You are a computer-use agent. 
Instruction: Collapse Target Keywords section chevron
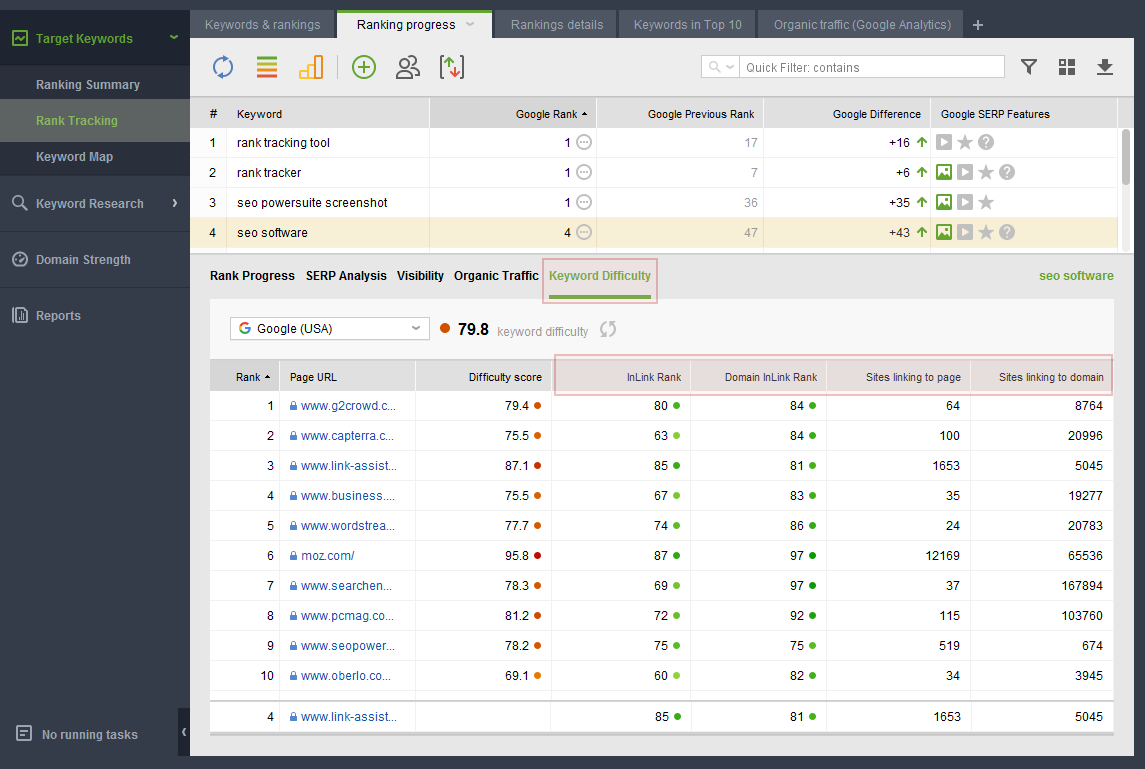pos(174,37)
